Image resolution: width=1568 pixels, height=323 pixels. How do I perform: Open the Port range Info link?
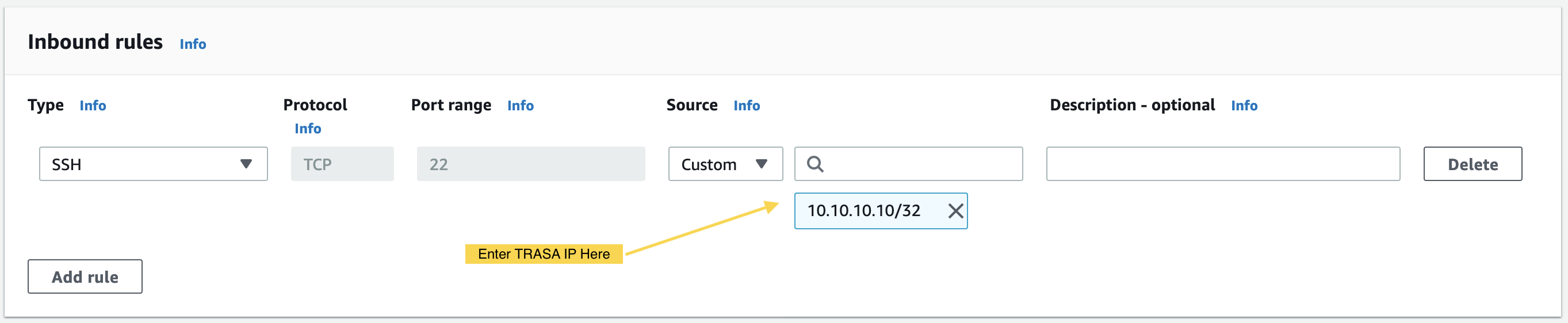pyautogui.click(x=521, y=106)
